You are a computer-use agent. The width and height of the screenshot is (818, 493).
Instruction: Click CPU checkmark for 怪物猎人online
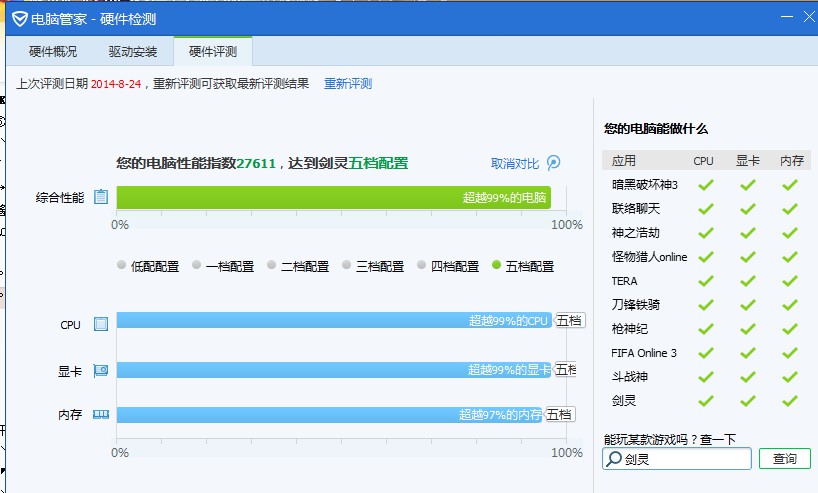tap(705, 257)
